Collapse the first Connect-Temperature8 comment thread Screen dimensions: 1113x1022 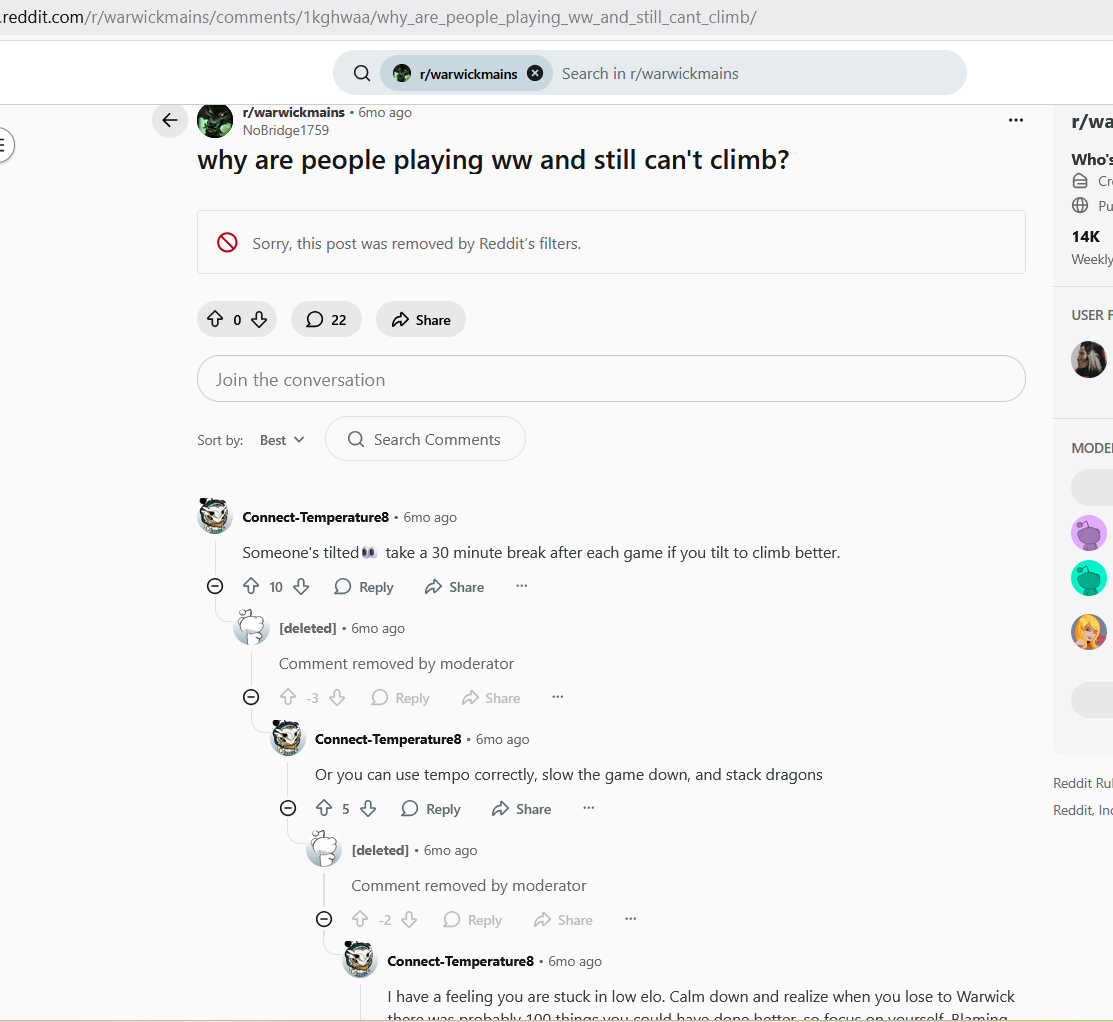[215, 586]
